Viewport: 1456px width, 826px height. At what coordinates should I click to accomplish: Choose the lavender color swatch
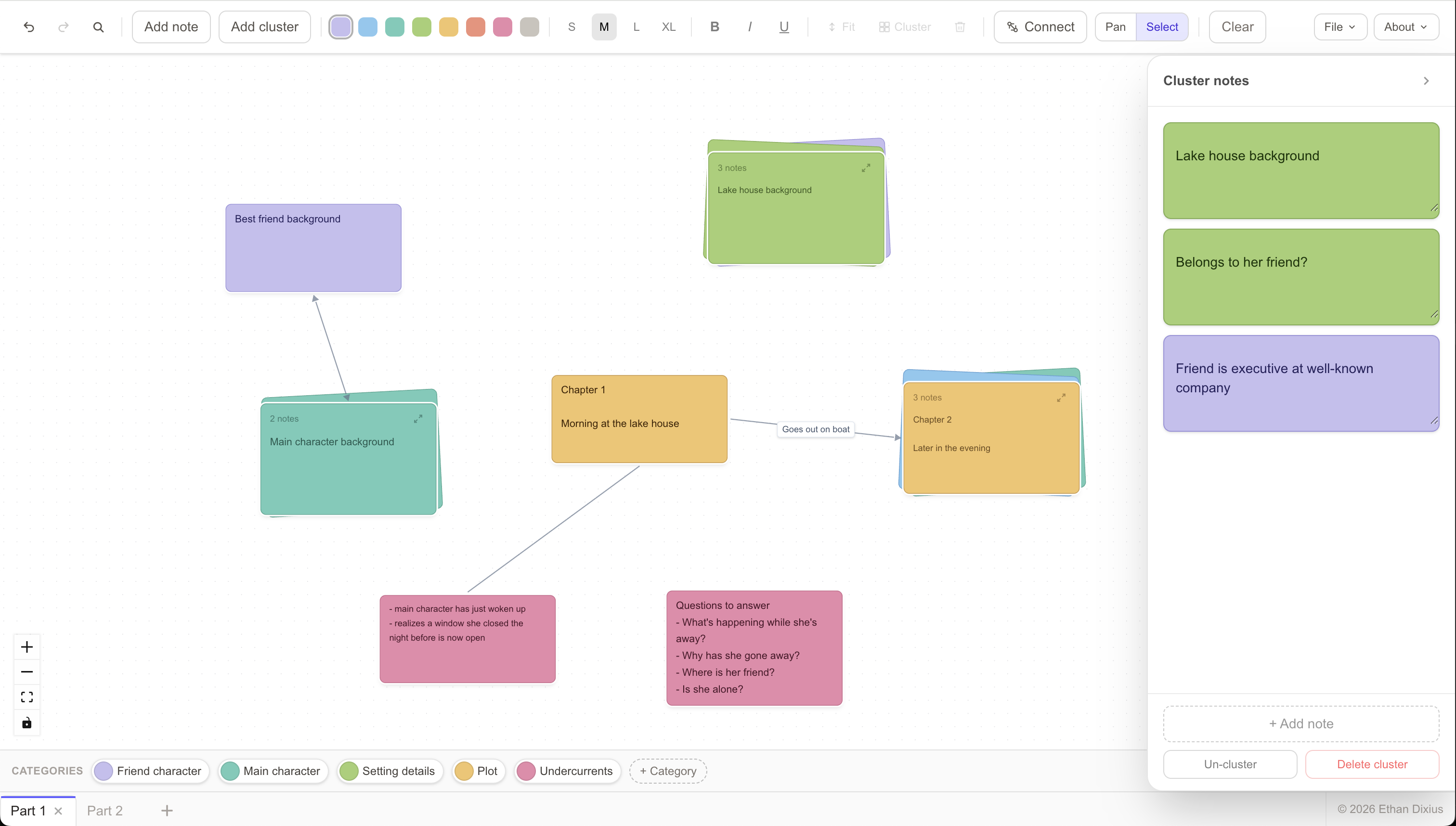[x=340, y=26]
